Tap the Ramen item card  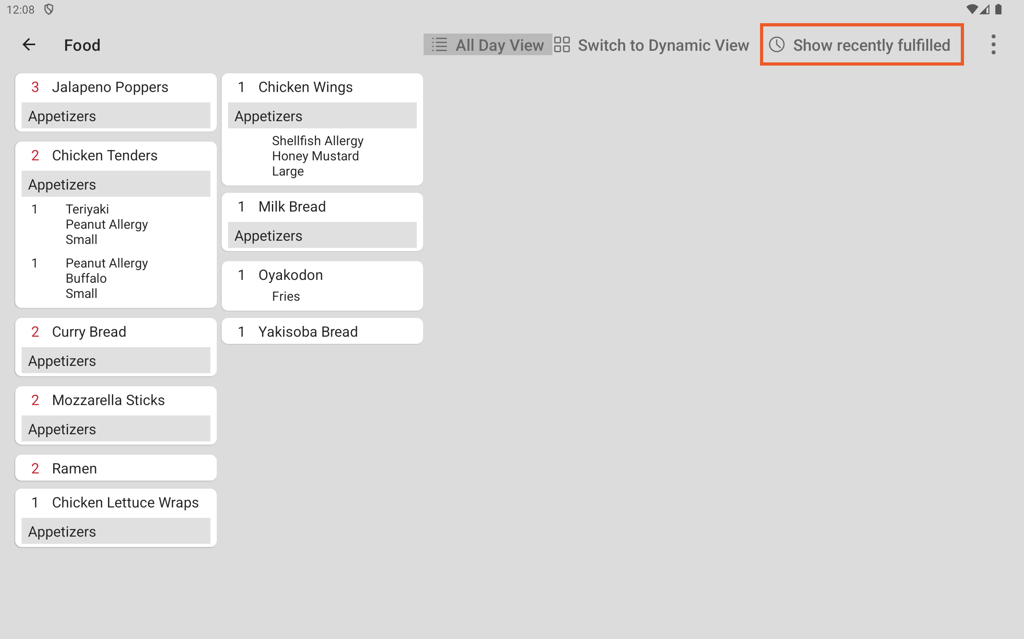[x=116, y=468]
